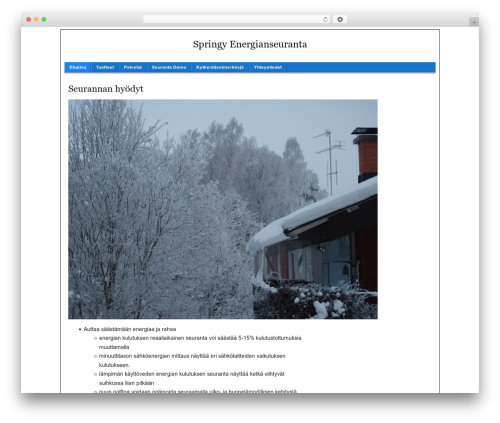
Task: Click the Seurannan hyödyt heading
Action: tap(106, 89)
